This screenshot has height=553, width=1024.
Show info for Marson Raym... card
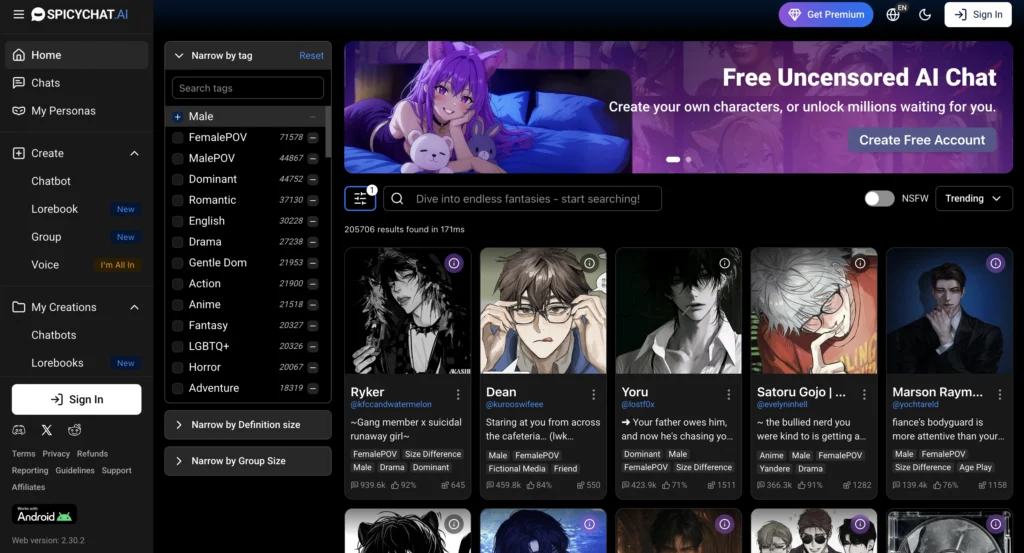click(995, 263)
